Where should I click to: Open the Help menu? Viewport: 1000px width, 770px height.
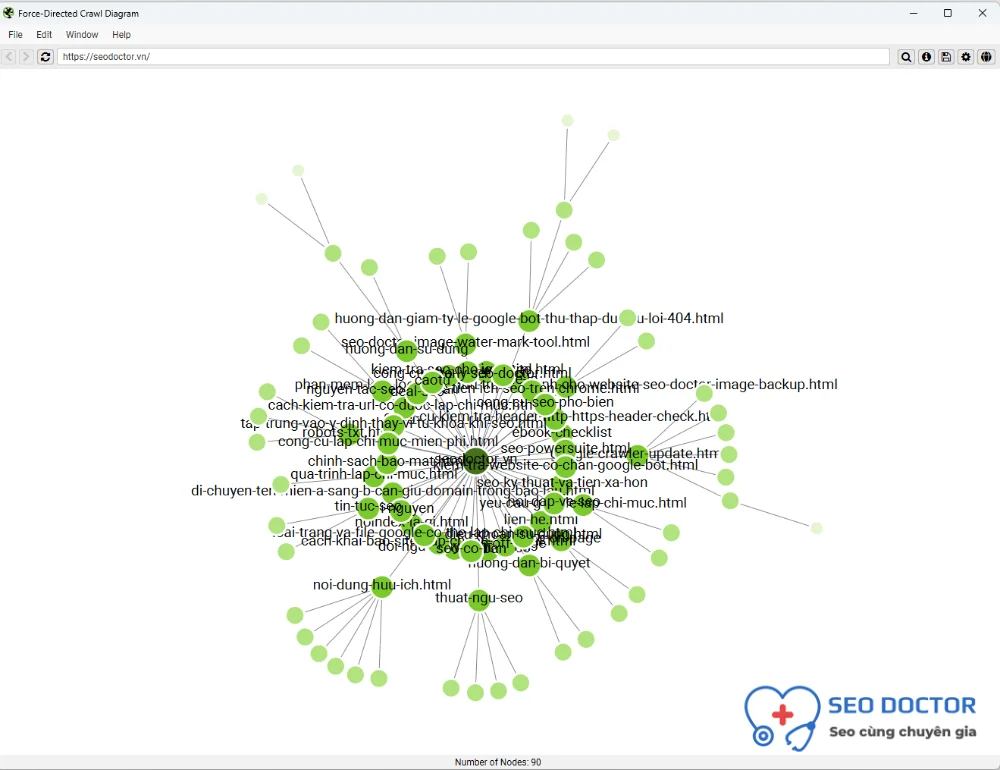tap(121, 34)
